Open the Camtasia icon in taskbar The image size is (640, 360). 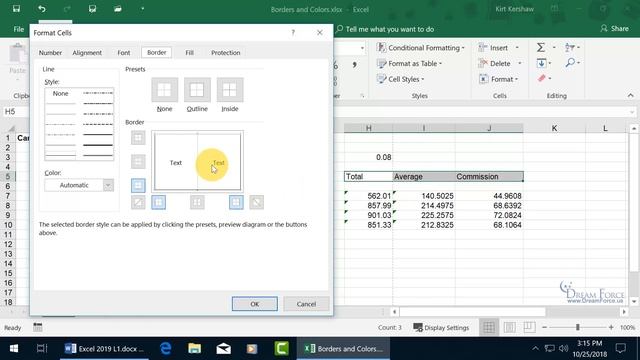tap(282, 349)
